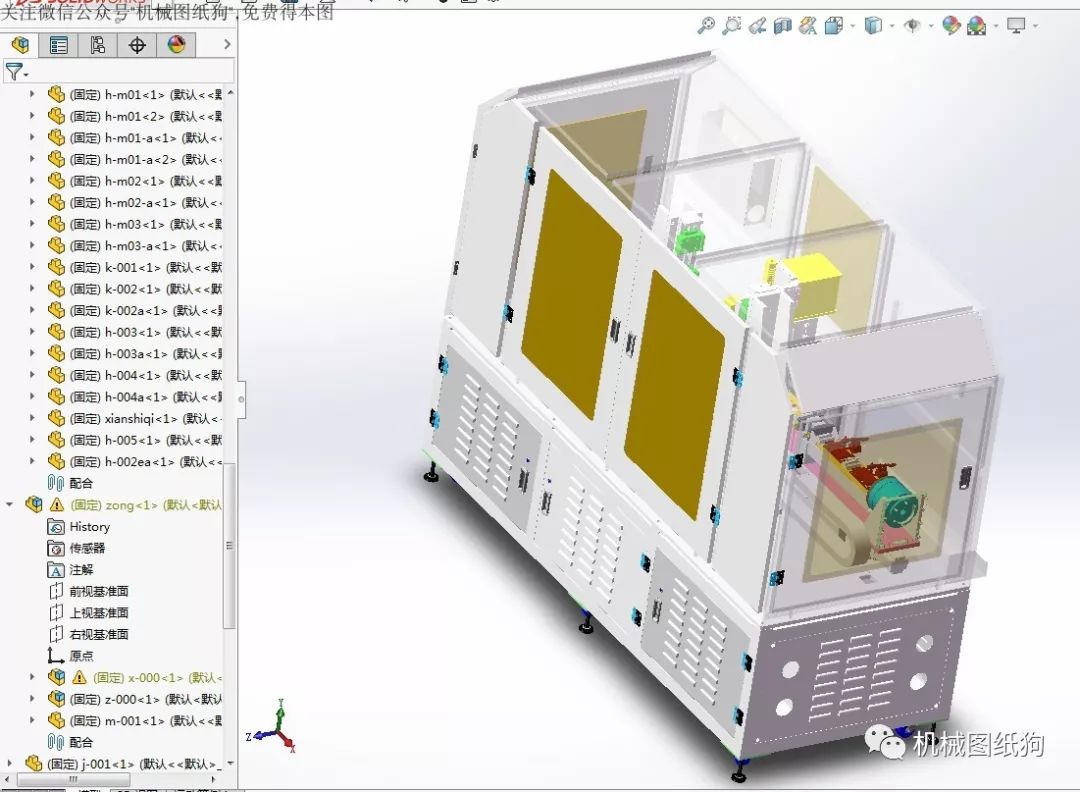Expand the xianshiqi<1> component
The image size is (1080, 792).
point(32,418)
